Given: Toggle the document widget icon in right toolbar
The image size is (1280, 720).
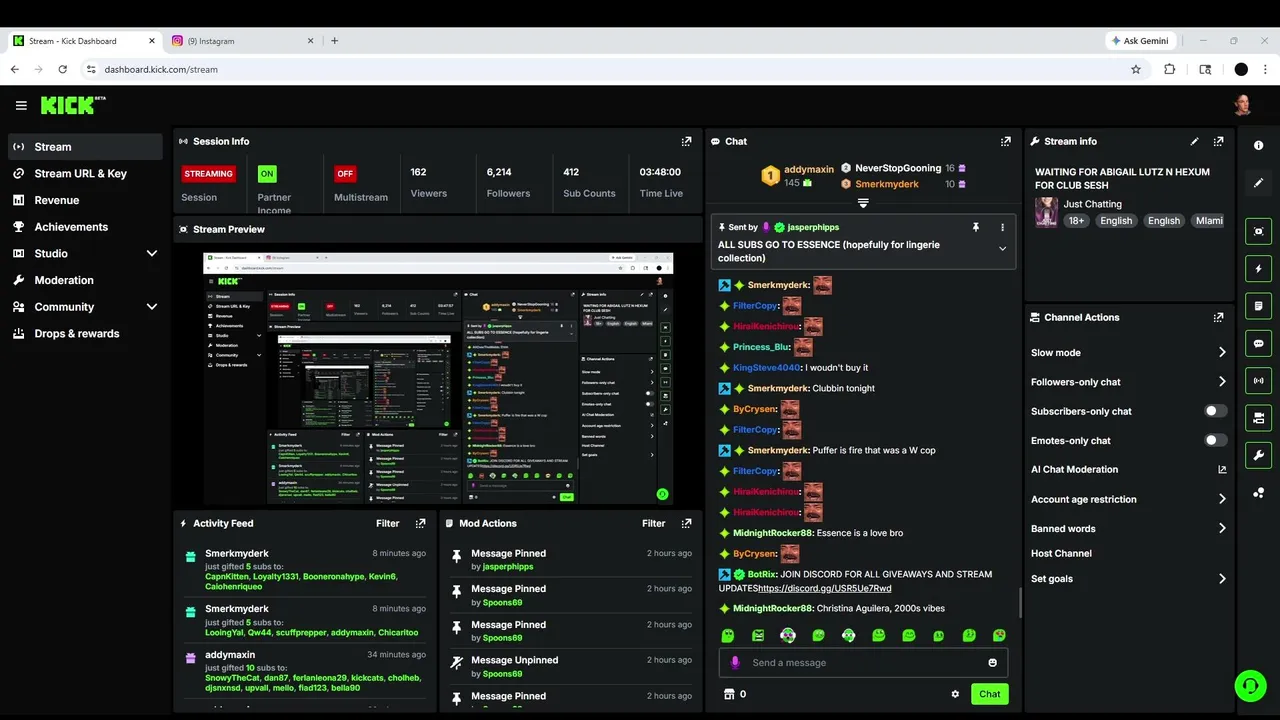Looking at the screenshot, I should (1258, 306).
